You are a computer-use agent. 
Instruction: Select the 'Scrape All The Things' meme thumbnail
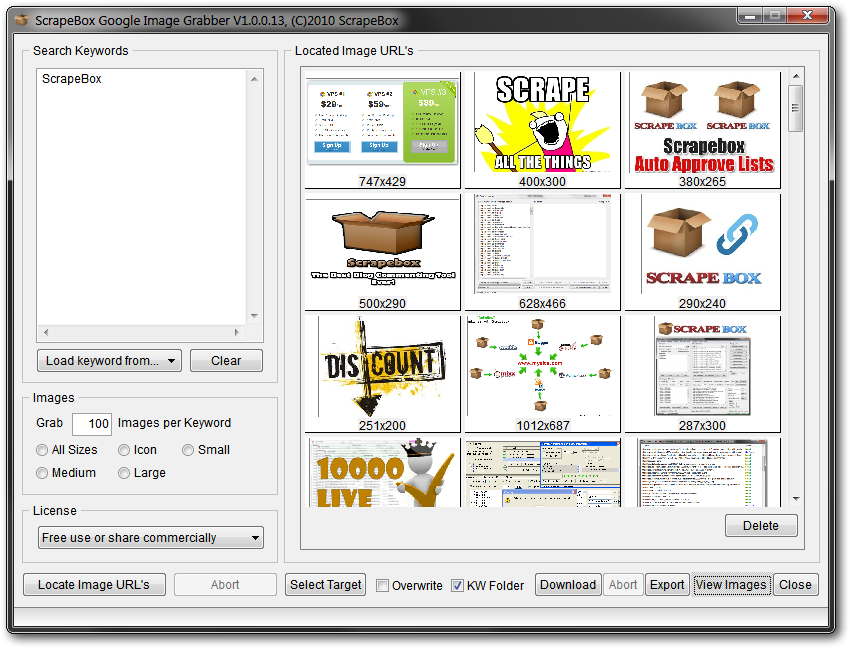pos(542,122)
